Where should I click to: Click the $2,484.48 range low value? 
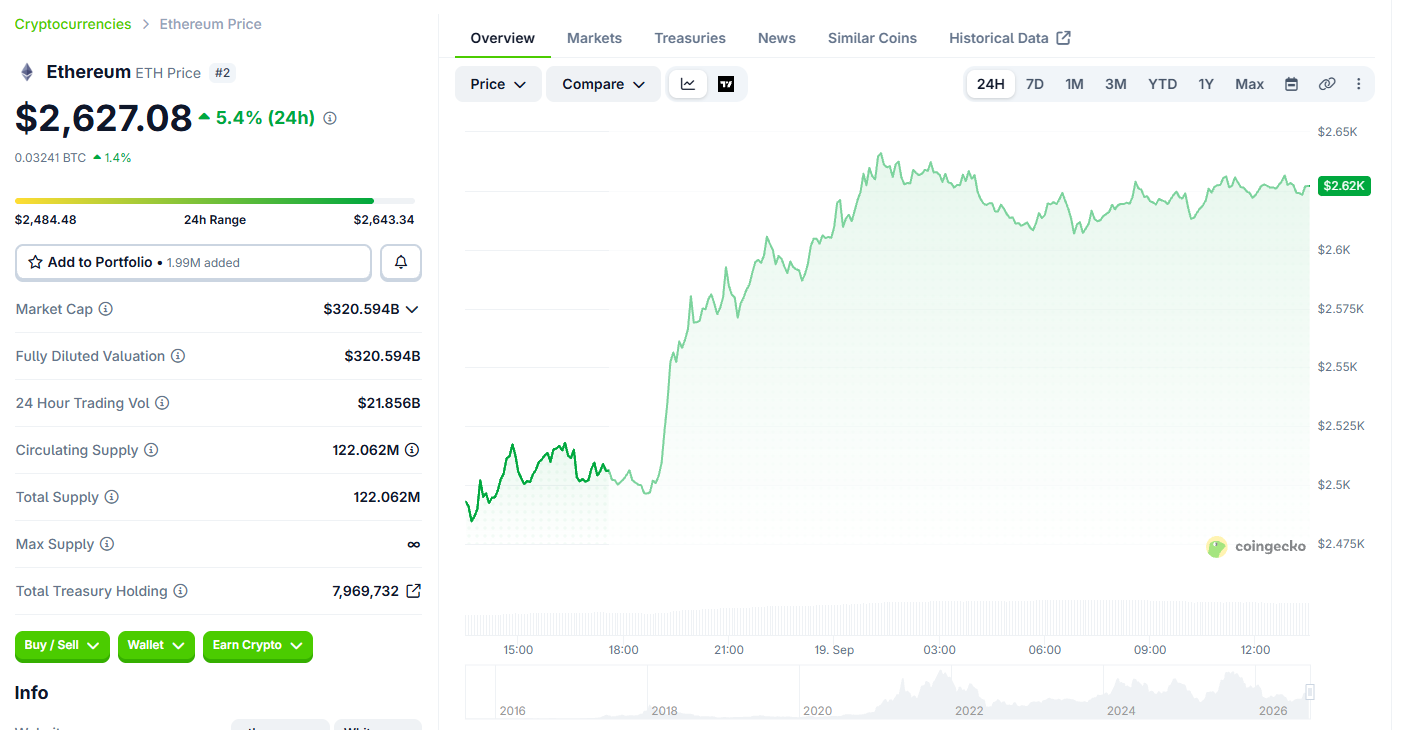point(46,220)
